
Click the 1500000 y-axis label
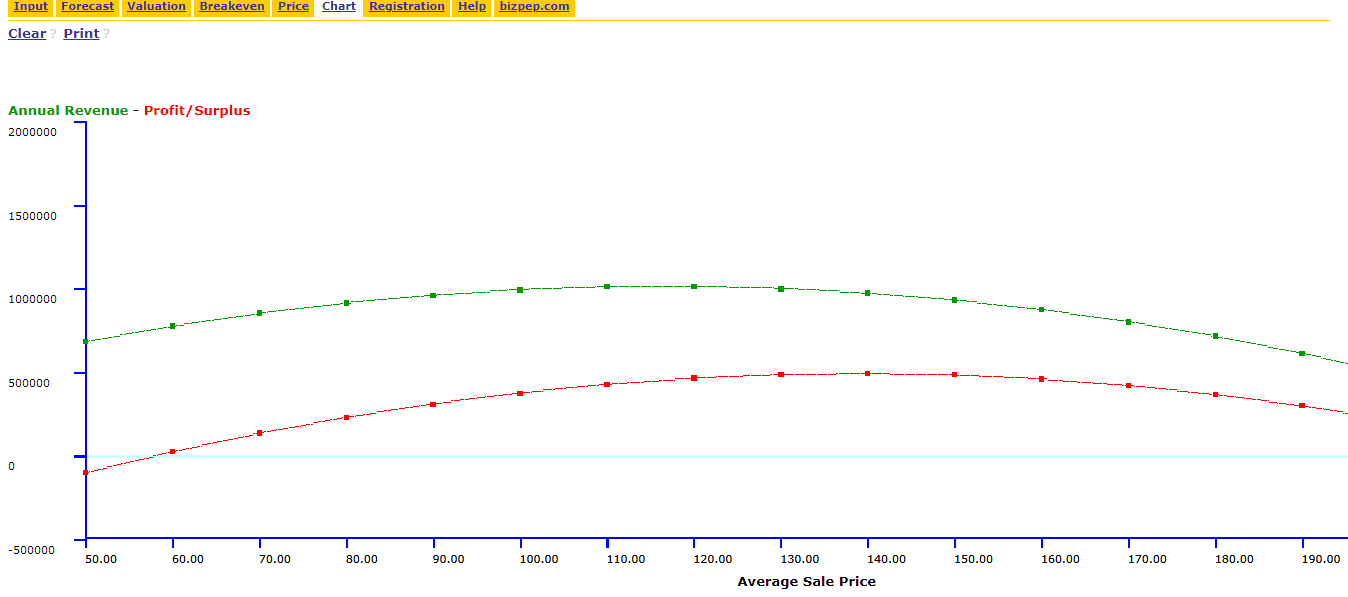click(32, 215)
